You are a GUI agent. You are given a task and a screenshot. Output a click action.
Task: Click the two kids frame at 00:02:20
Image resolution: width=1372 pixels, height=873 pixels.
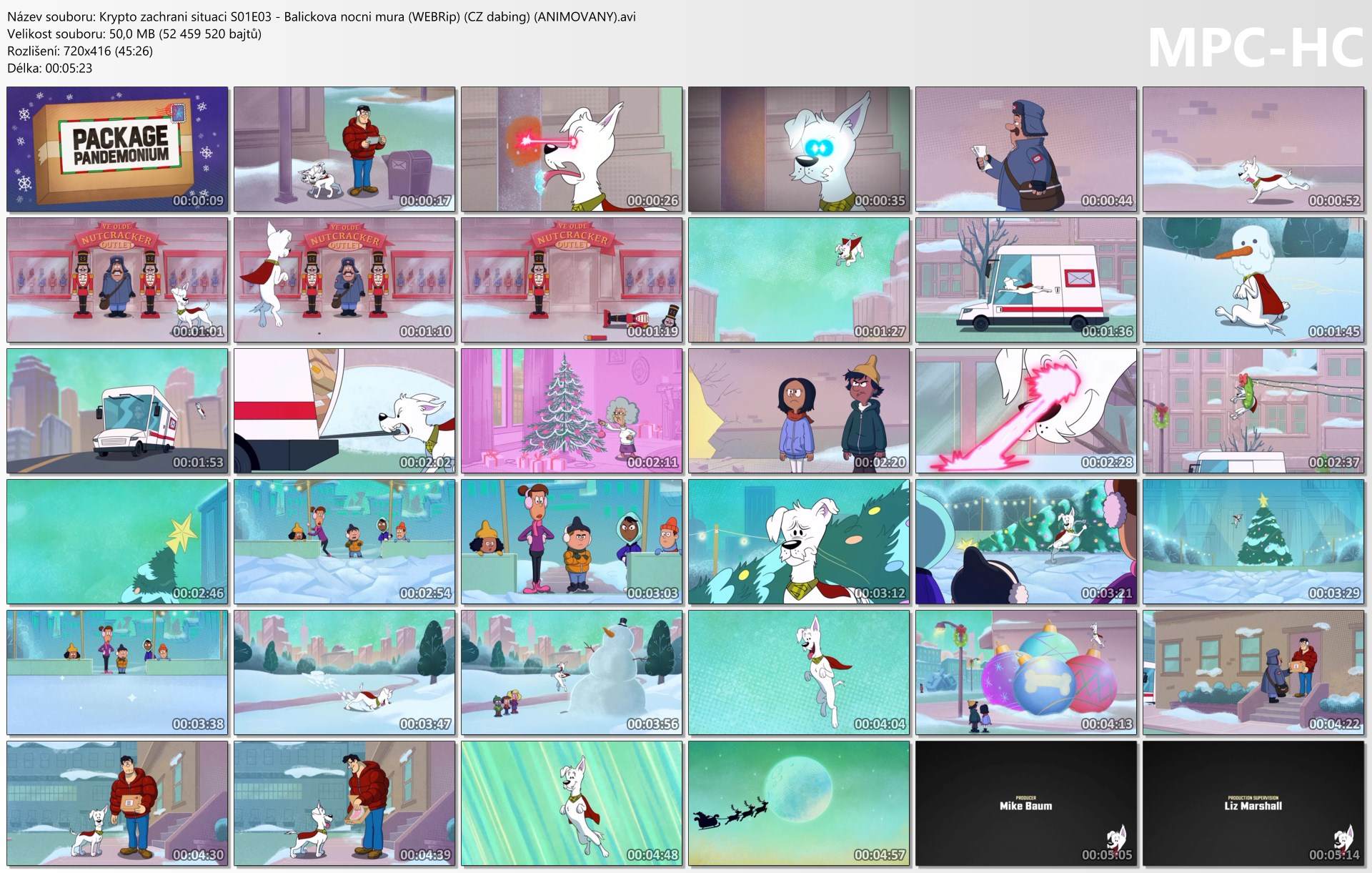click(799, 411)
